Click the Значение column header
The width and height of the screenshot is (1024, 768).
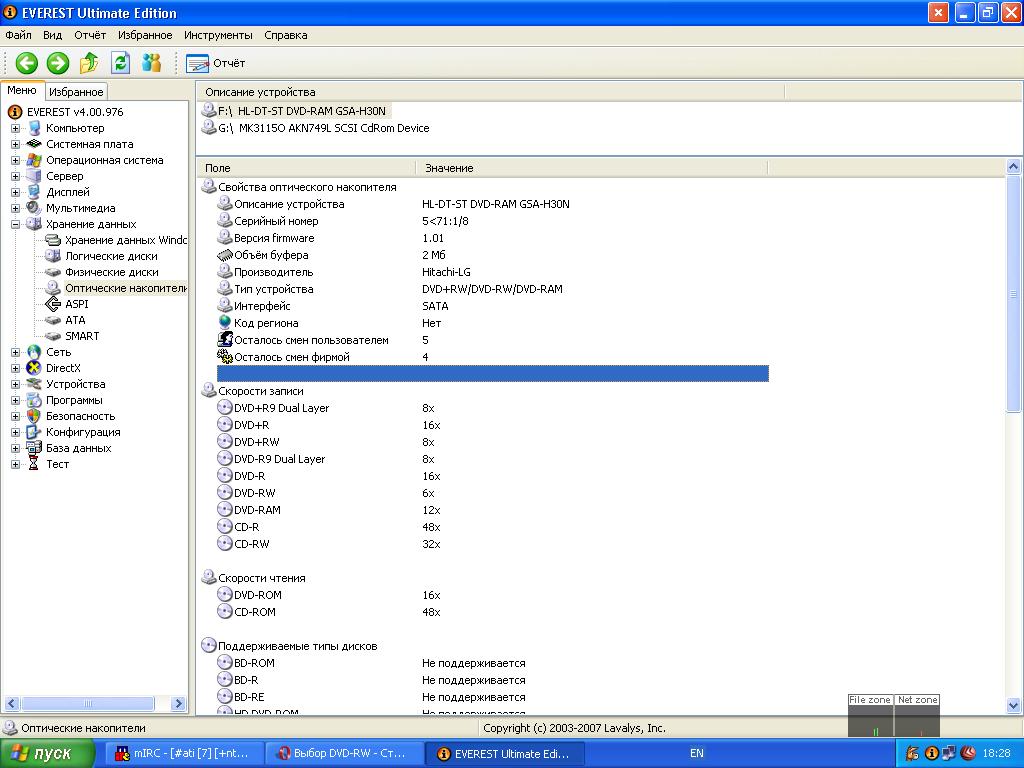pyautogui.click(x=449, y=168)
